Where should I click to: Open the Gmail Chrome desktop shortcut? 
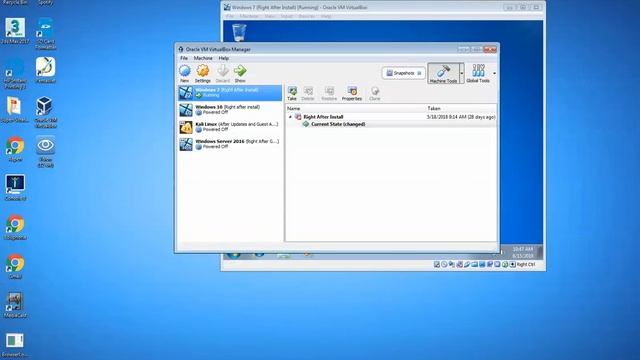[x=15, y=267]
